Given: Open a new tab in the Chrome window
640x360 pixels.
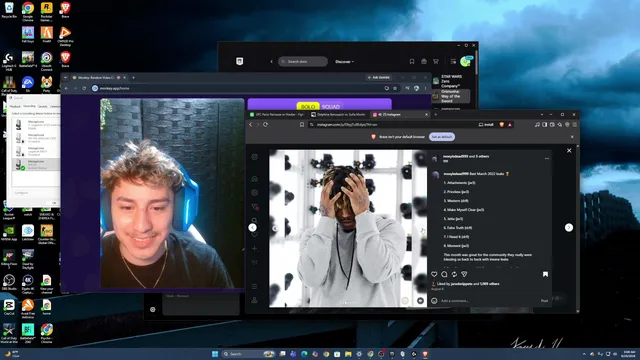Looking at the screenshot, I should click(133, 78).
